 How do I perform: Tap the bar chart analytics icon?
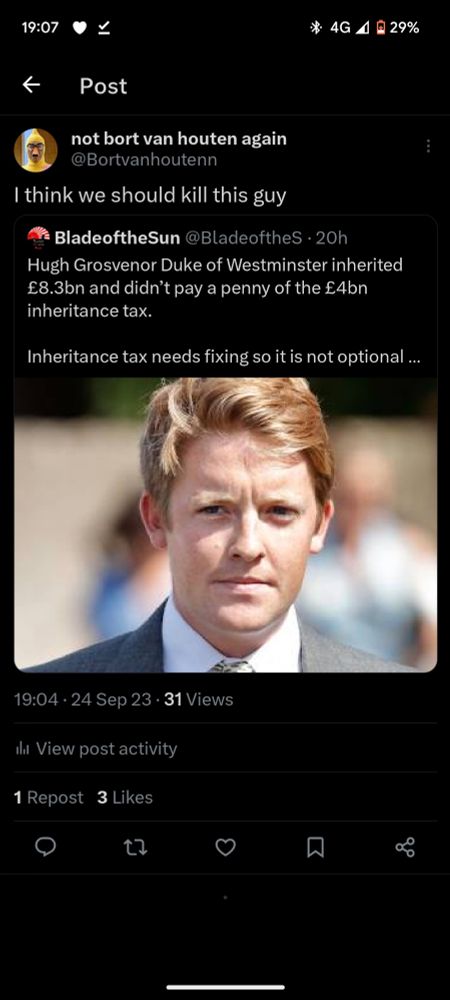(x=22, y=748)
